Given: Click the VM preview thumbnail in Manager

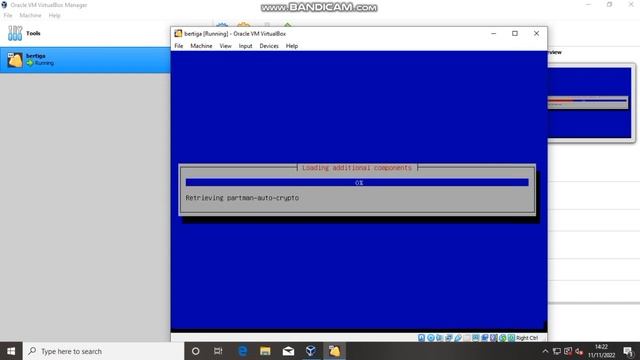Looking at the screenshot, I should (590, 103).
